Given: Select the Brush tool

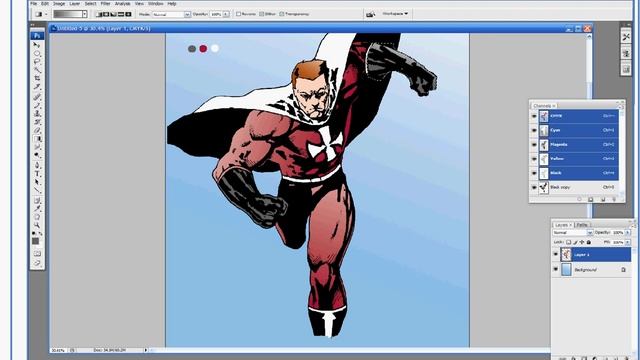Looking at the screenshot, I should click(x=37, y=105).
